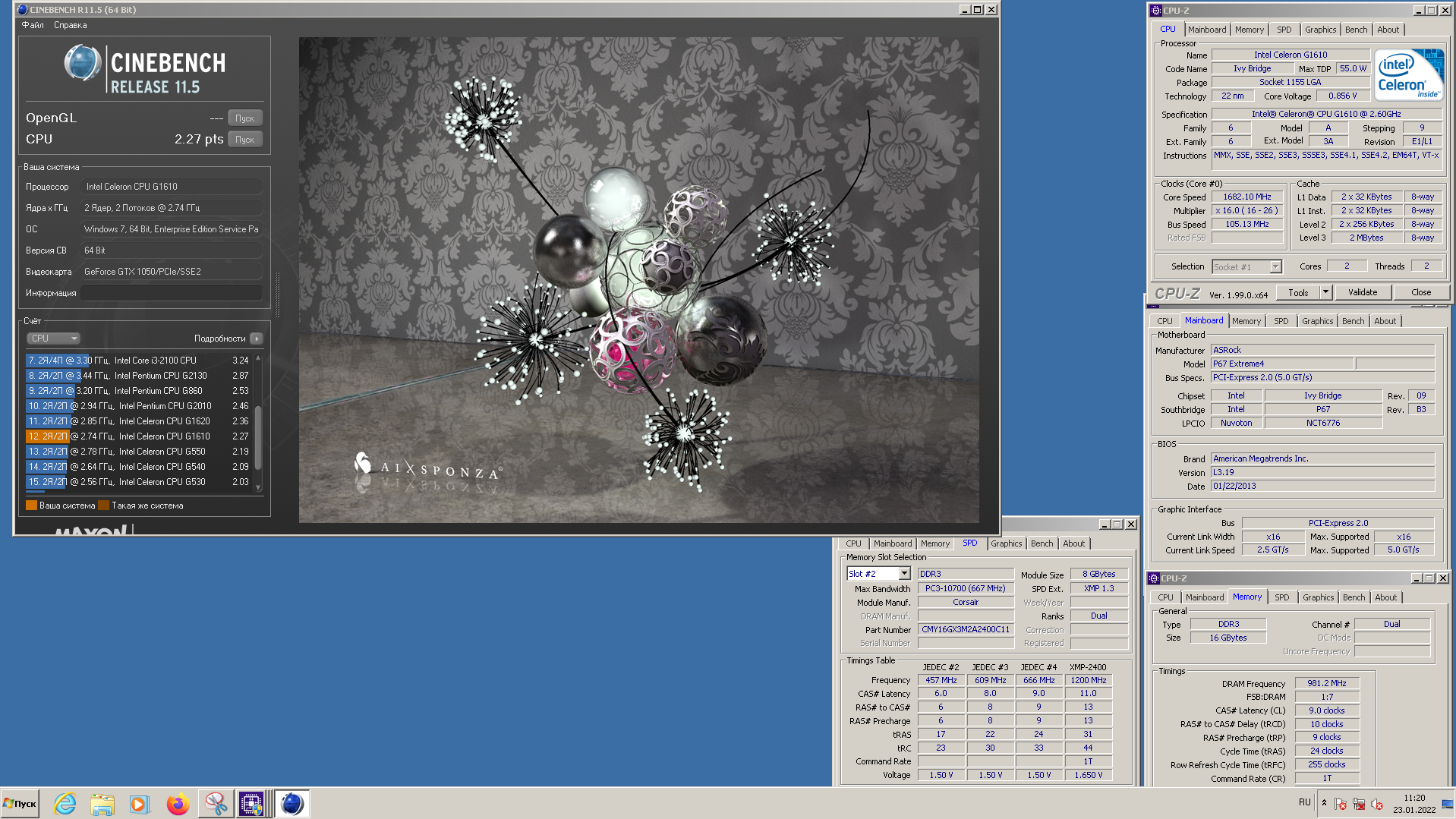Click the ranking list scroll-up arrow
Viewport: 1456px width, 819px height.
pos(258,358)
